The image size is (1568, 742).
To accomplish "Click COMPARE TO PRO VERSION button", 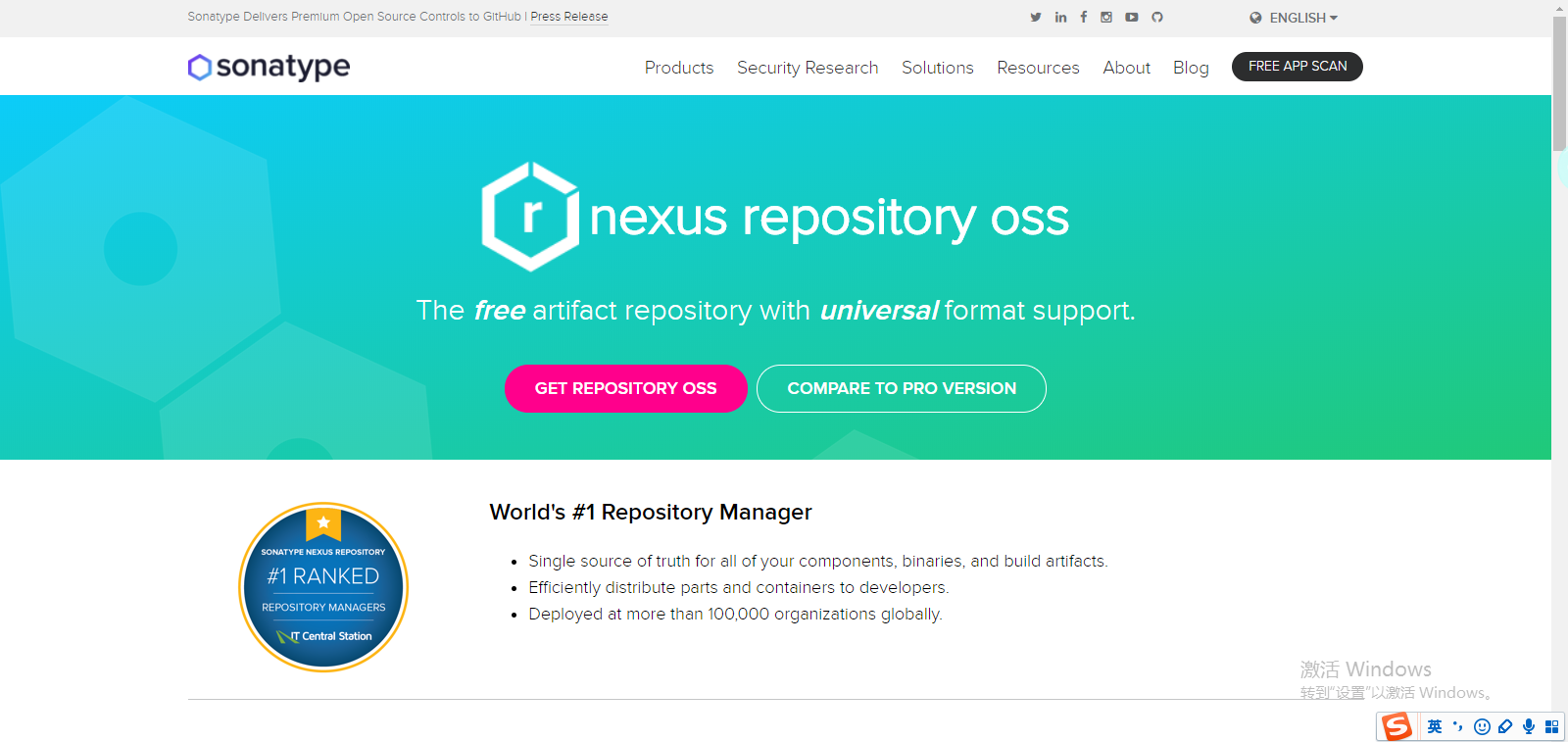I will click(x=902, y=388).
